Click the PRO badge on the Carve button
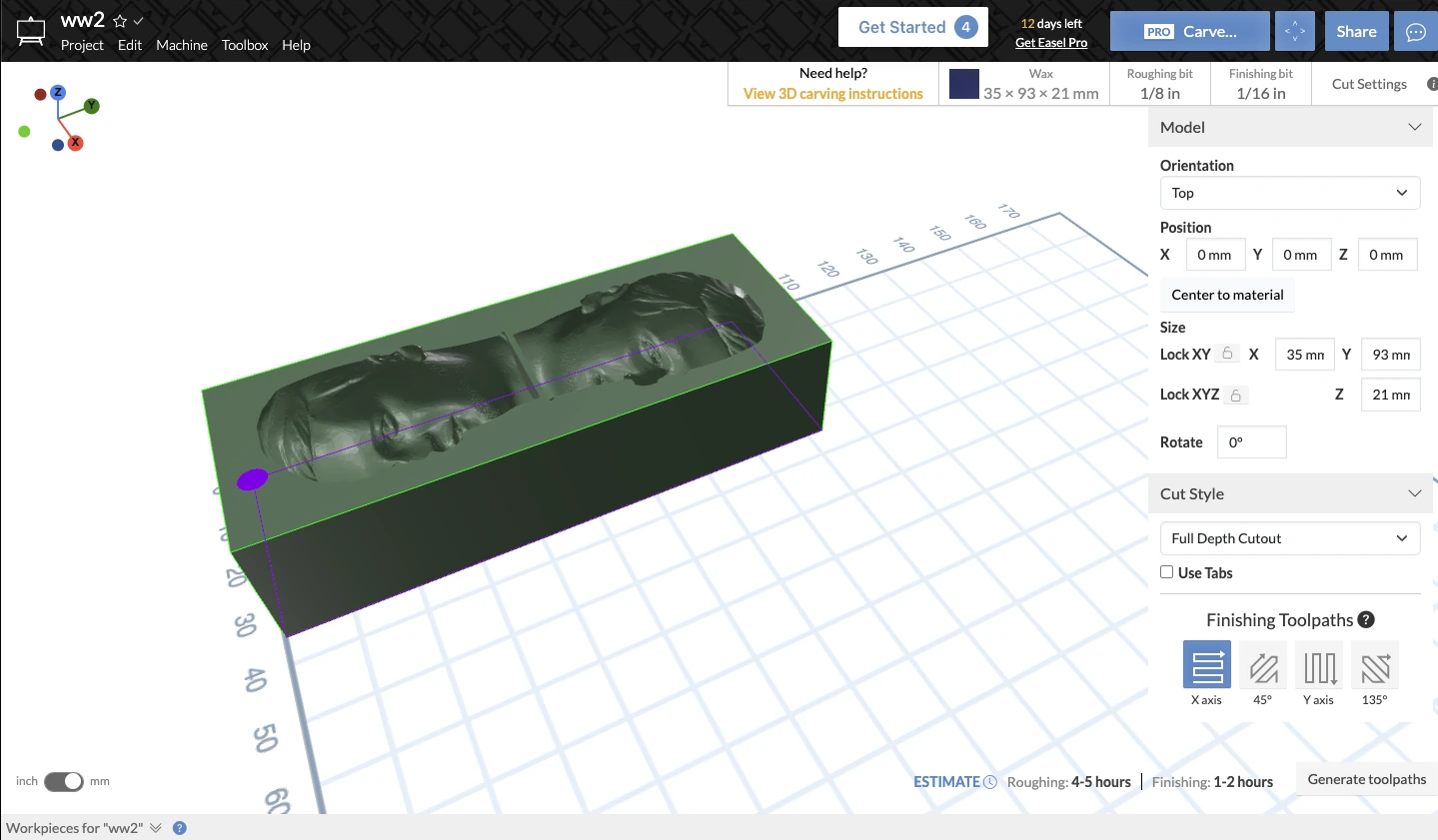The image size is (1438, 840). pos(1159,32)
